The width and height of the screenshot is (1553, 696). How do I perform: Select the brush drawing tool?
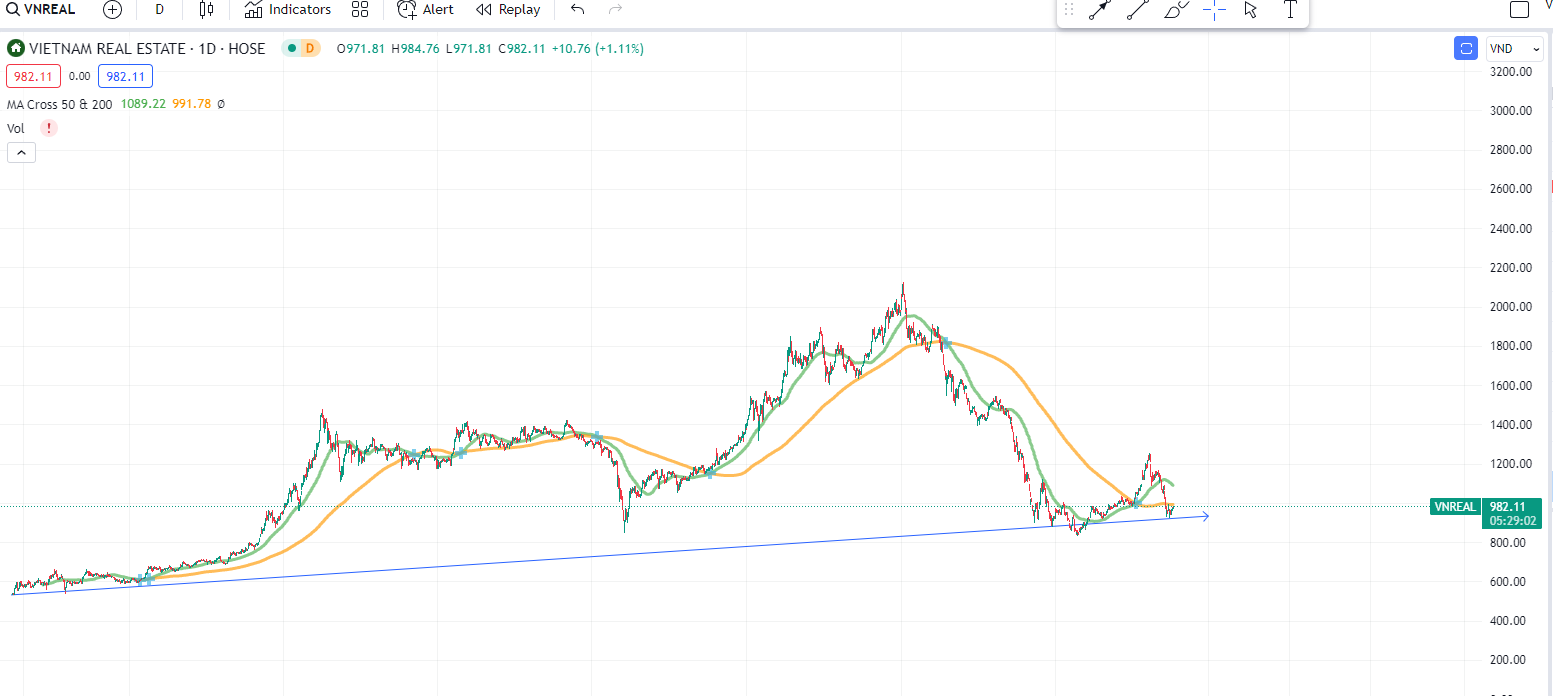(x=1176, y=10)
